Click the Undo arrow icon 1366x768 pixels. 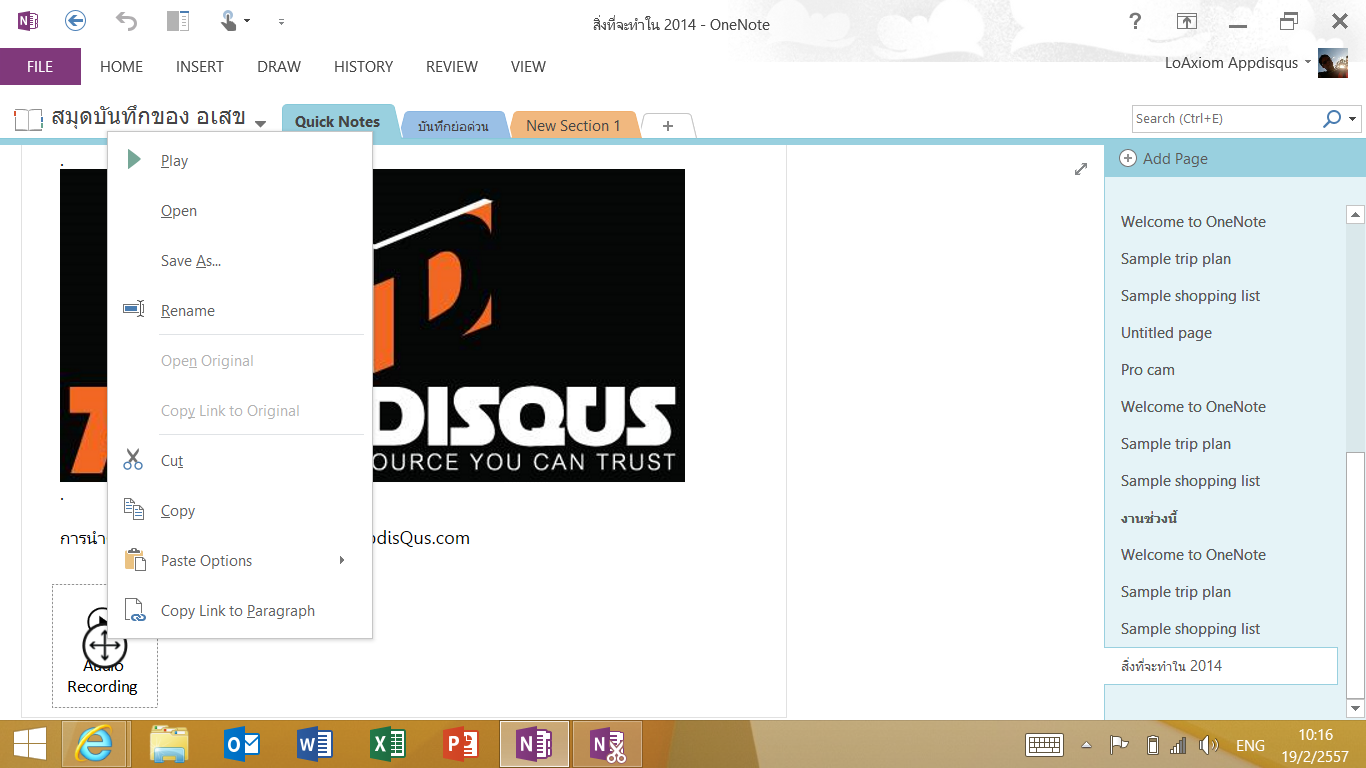pos(127,20)
